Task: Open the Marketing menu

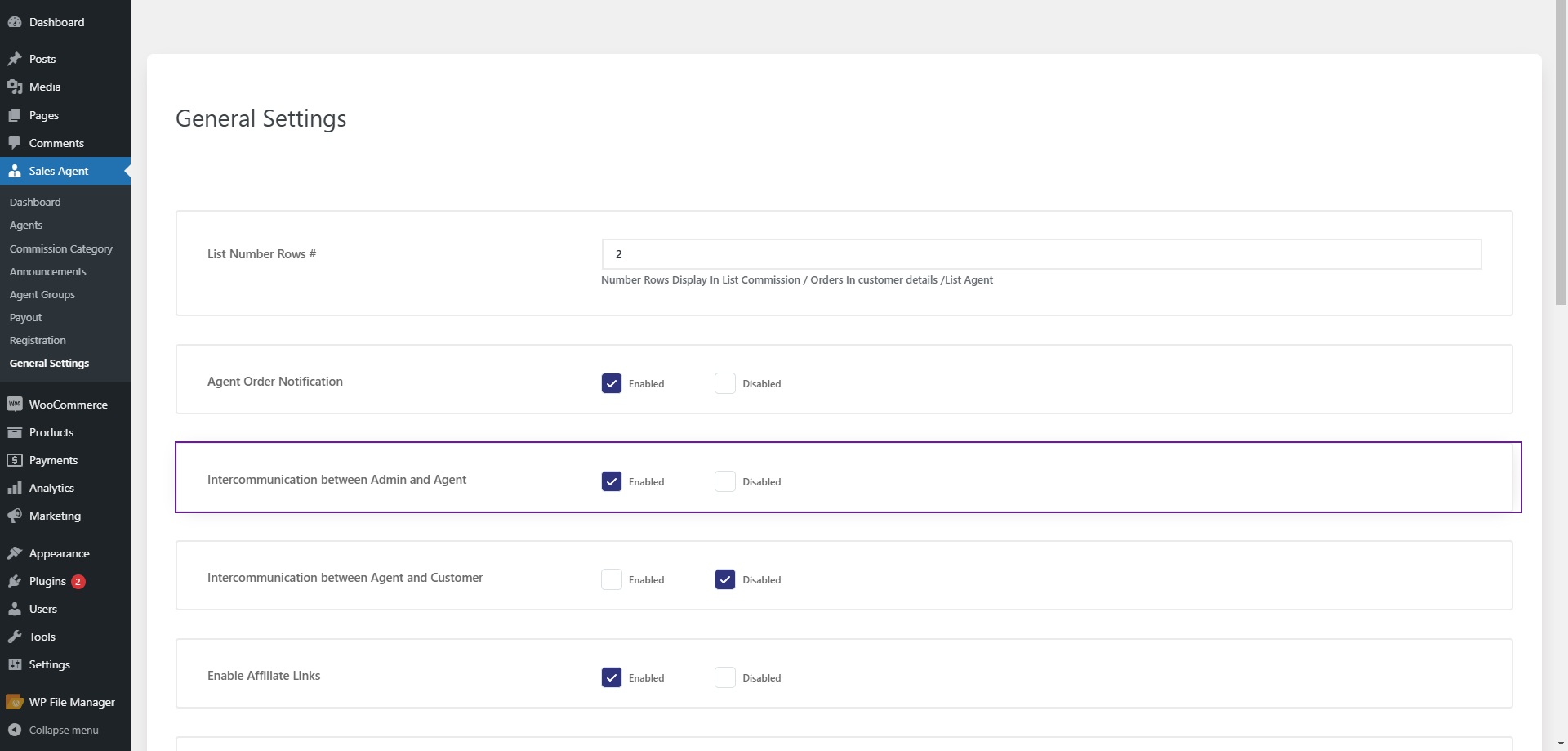Action: click(x=65, y=516)
